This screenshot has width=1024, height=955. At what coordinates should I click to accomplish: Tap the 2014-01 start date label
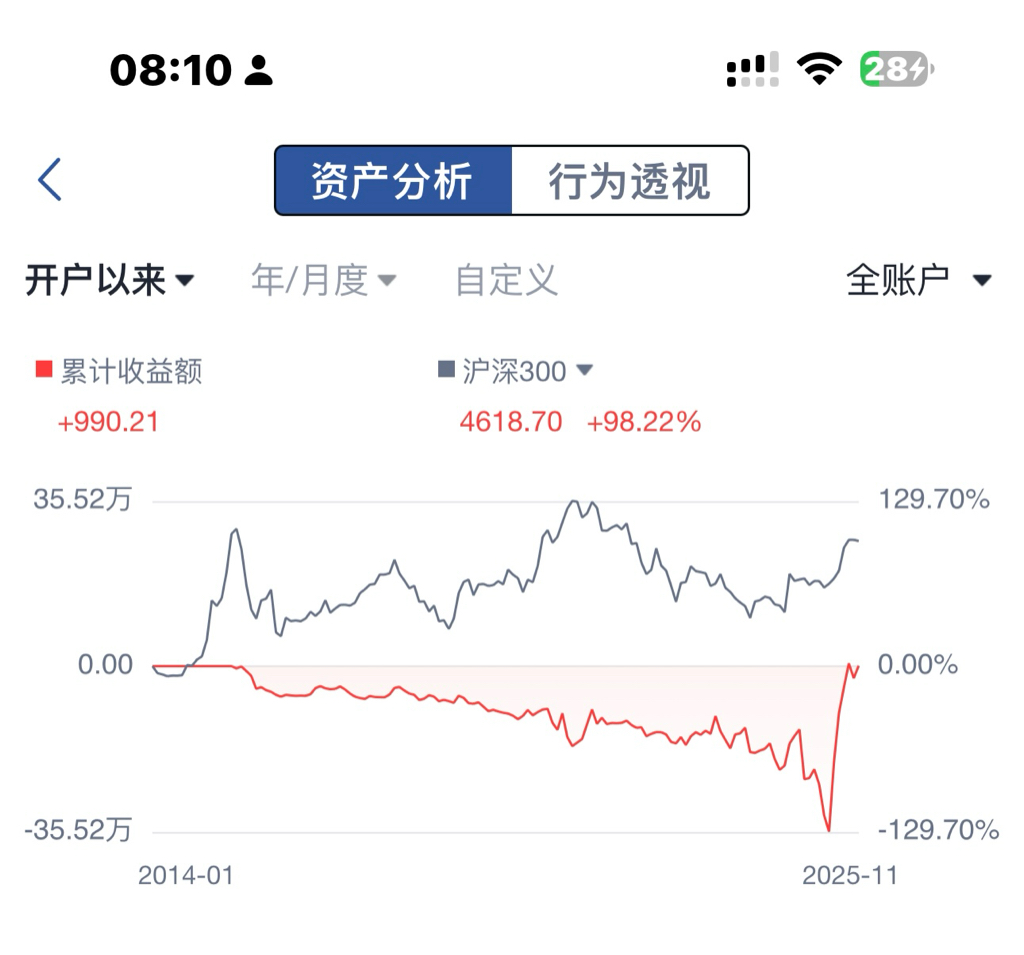(185, 875)
